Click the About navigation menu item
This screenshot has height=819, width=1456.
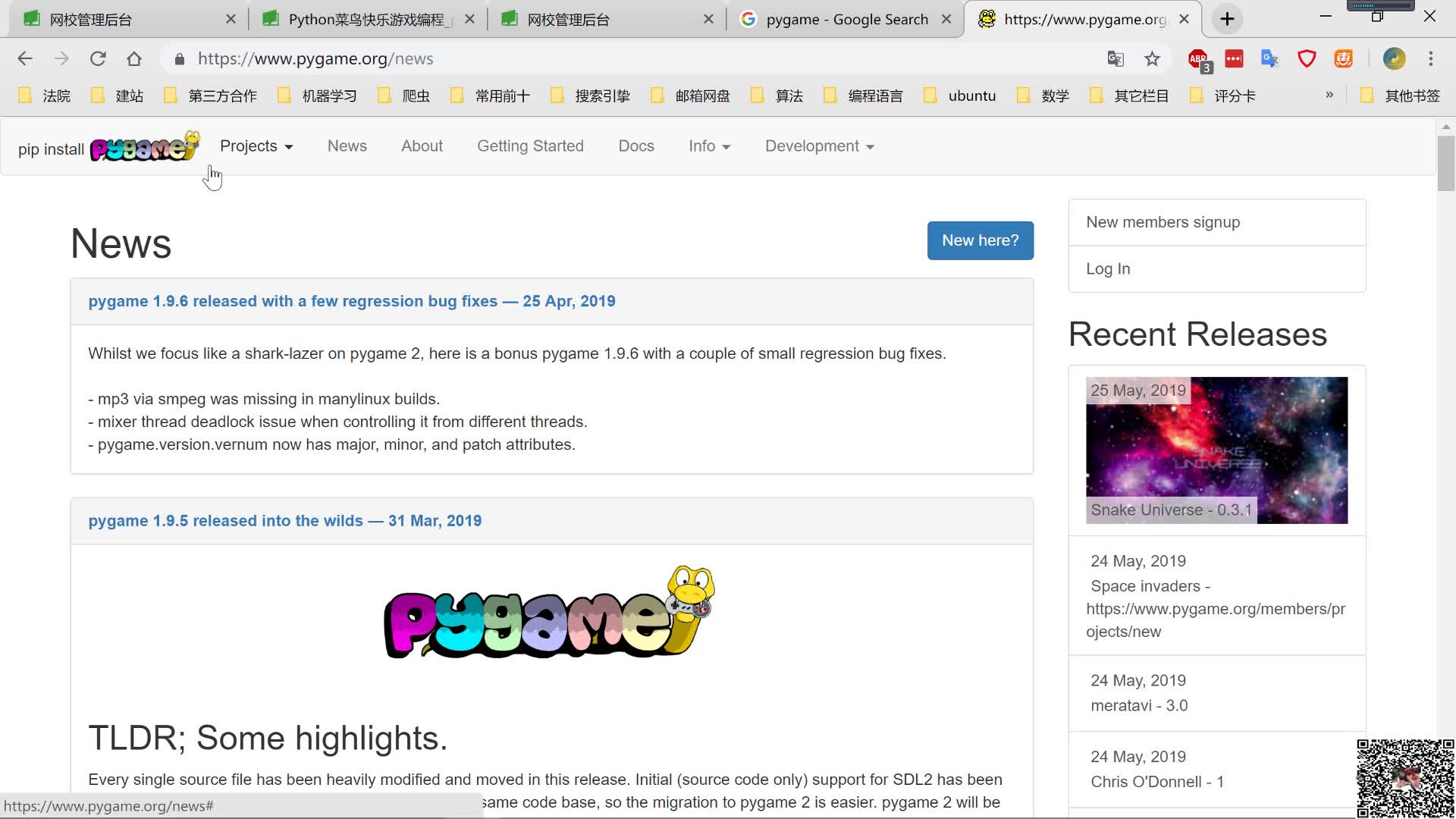[x=422, y=145]
